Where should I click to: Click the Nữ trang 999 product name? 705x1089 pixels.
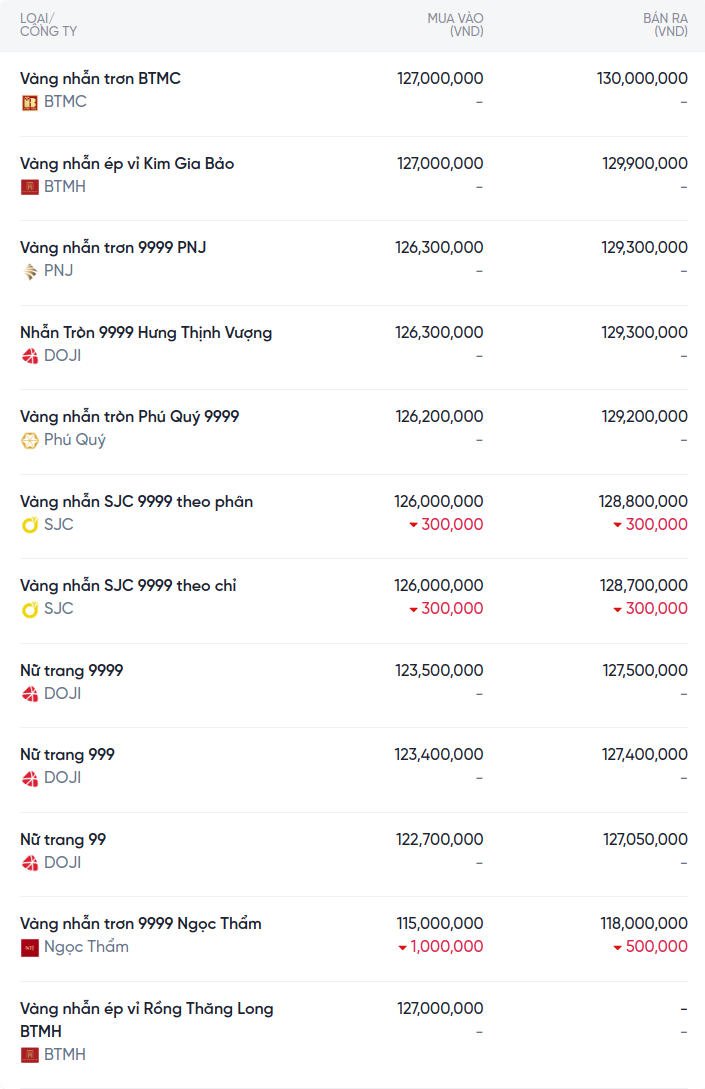pyautogui.click(x=67, y=754)
